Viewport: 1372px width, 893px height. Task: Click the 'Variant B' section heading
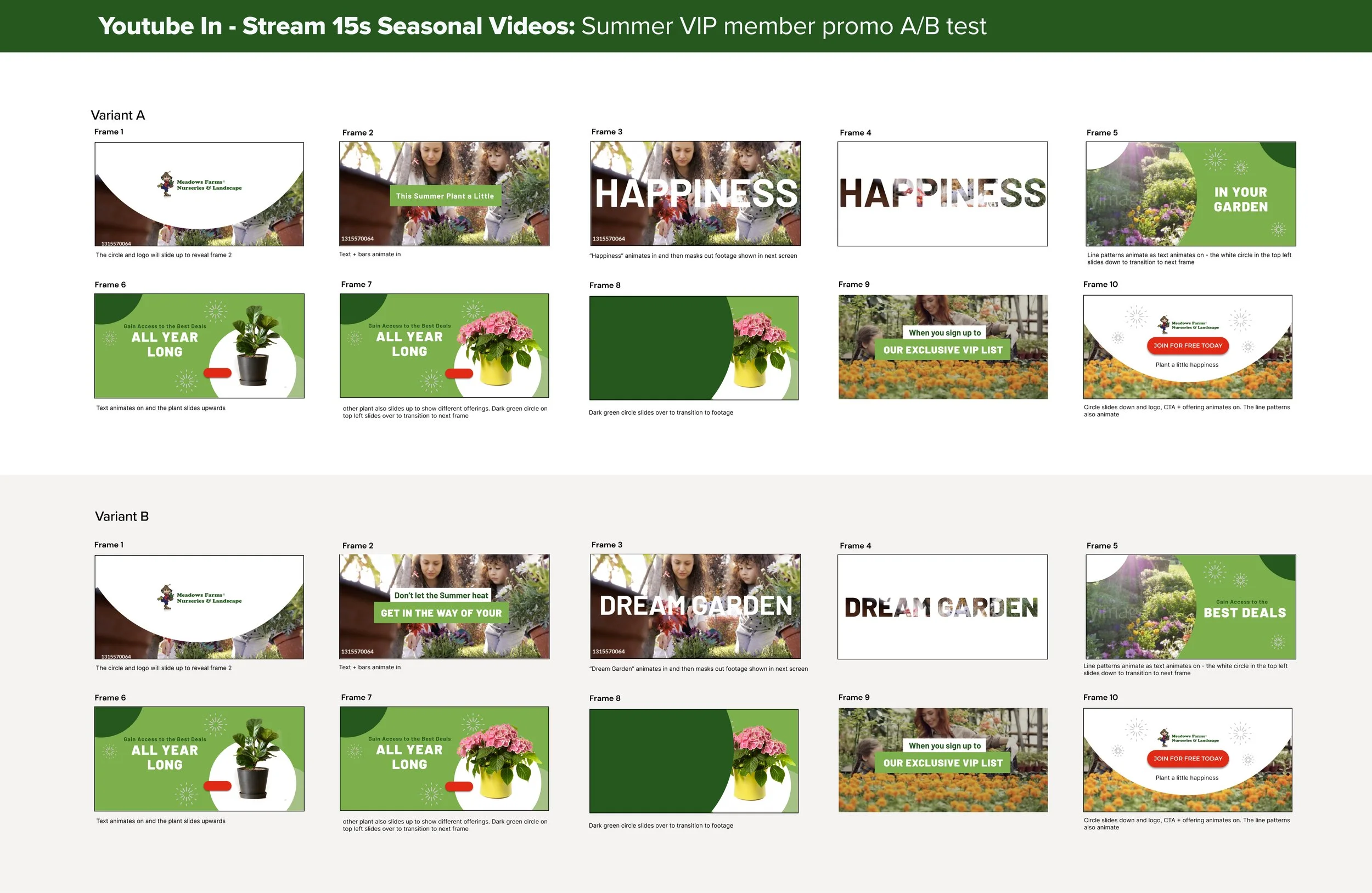[122, 516]
